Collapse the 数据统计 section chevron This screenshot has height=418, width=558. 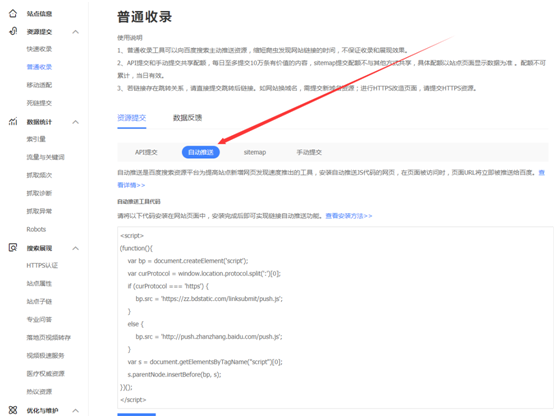click(x=75, y=122)
